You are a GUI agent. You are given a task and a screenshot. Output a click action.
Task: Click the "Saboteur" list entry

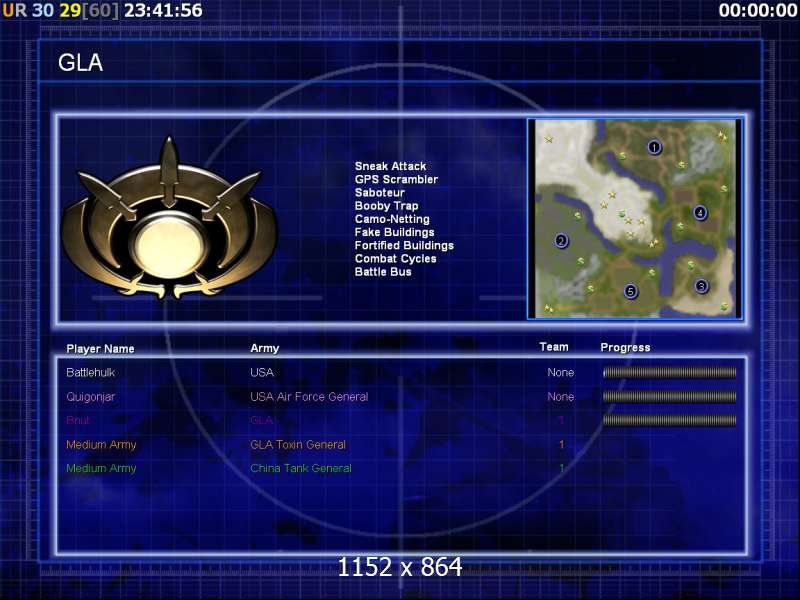pyautogui.click(x=380, y=193)
